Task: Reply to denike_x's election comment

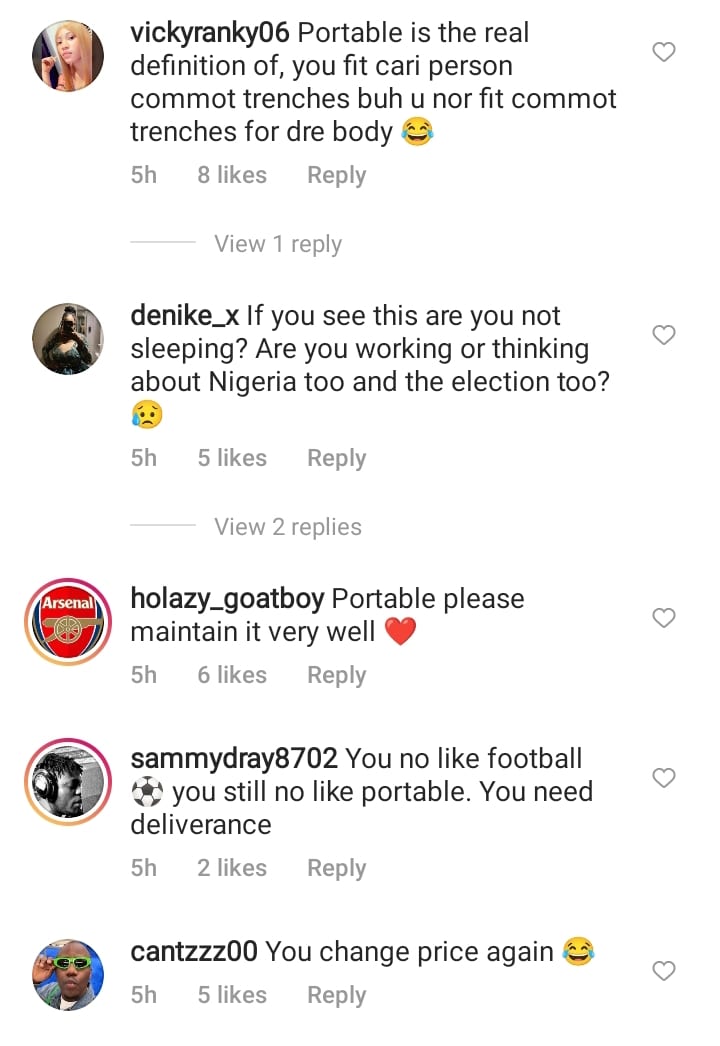Action: click(336, 458)
